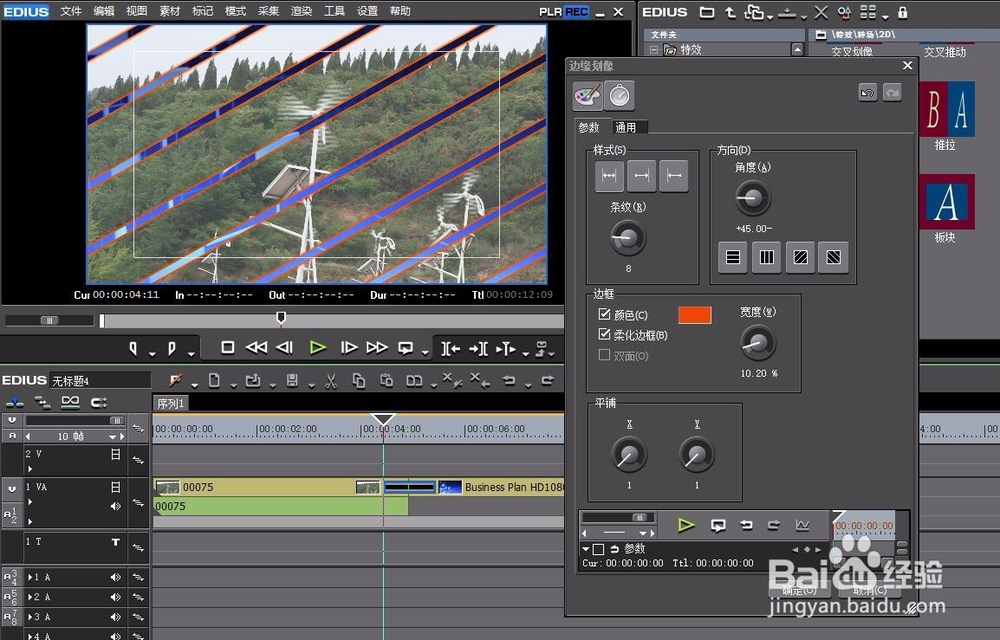The width and height of the screenshot is (1000, 640).
Task: Choose forward diagonal stripes direction preset
Action: coord(800,257)
